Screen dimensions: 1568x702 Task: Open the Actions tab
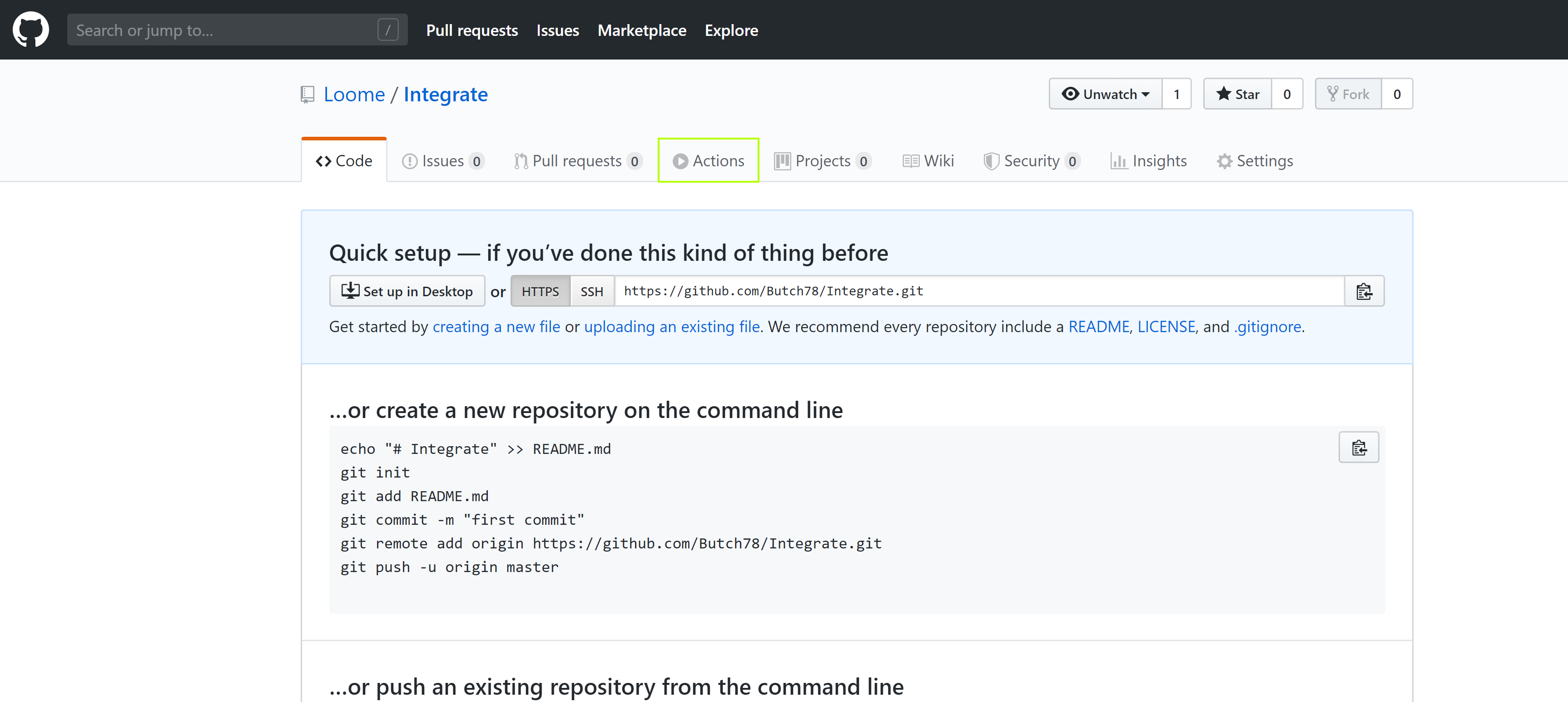[x=709, y=161]
